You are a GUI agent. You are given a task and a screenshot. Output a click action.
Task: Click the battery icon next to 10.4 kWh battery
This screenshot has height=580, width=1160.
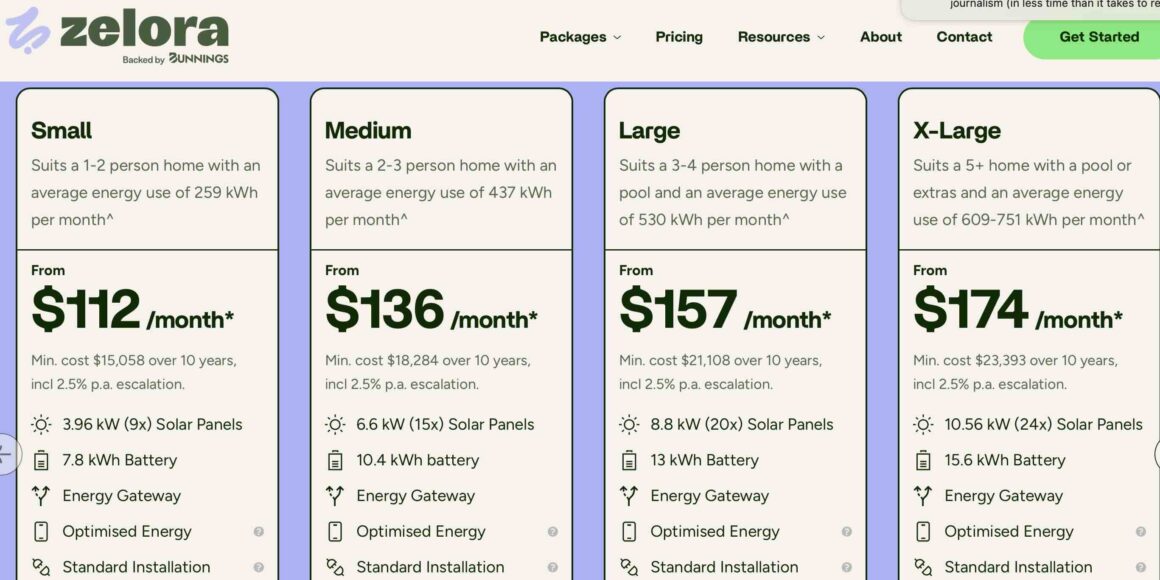[x=334, y=460]
